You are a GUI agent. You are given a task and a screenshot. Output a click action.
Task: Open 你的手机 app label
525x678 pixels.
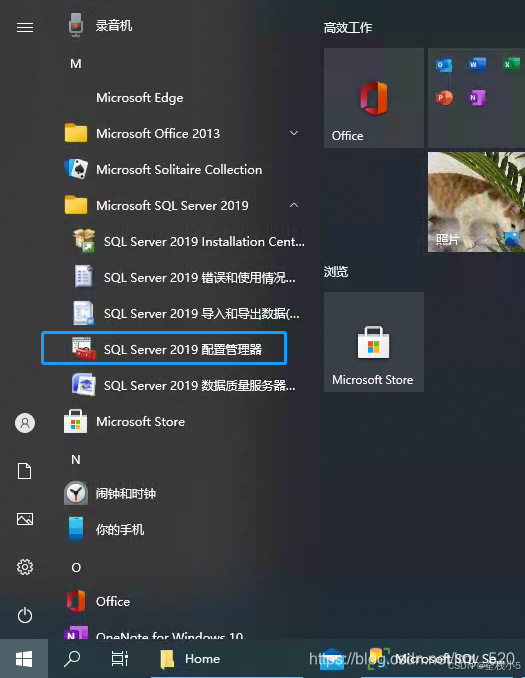120,530
